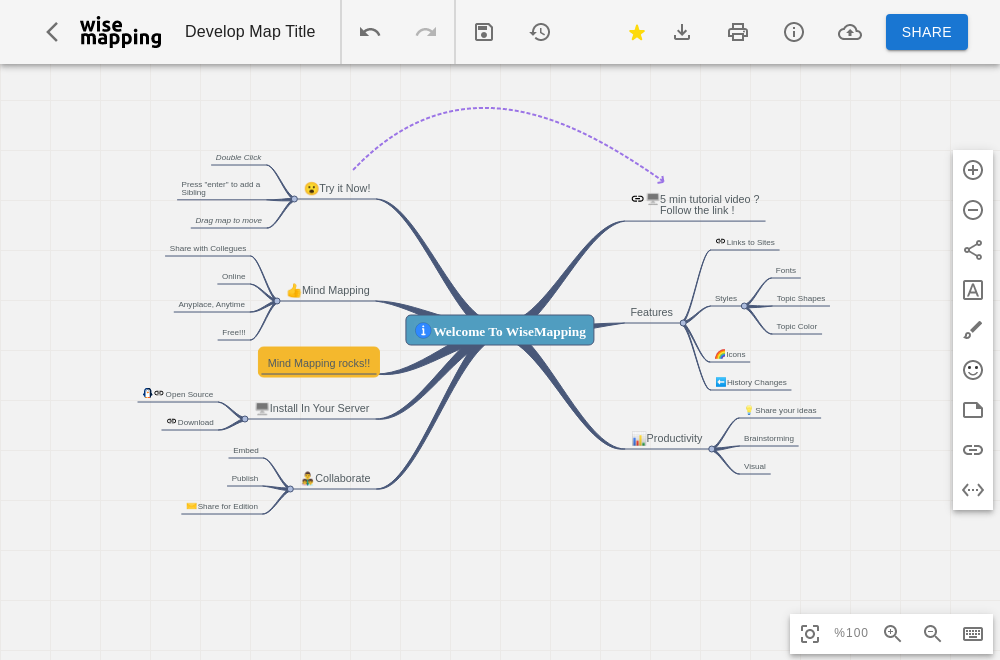Select the Embed subtopic
The width and height of the screenshot is (1000, 660).
[x=246, y=451]
